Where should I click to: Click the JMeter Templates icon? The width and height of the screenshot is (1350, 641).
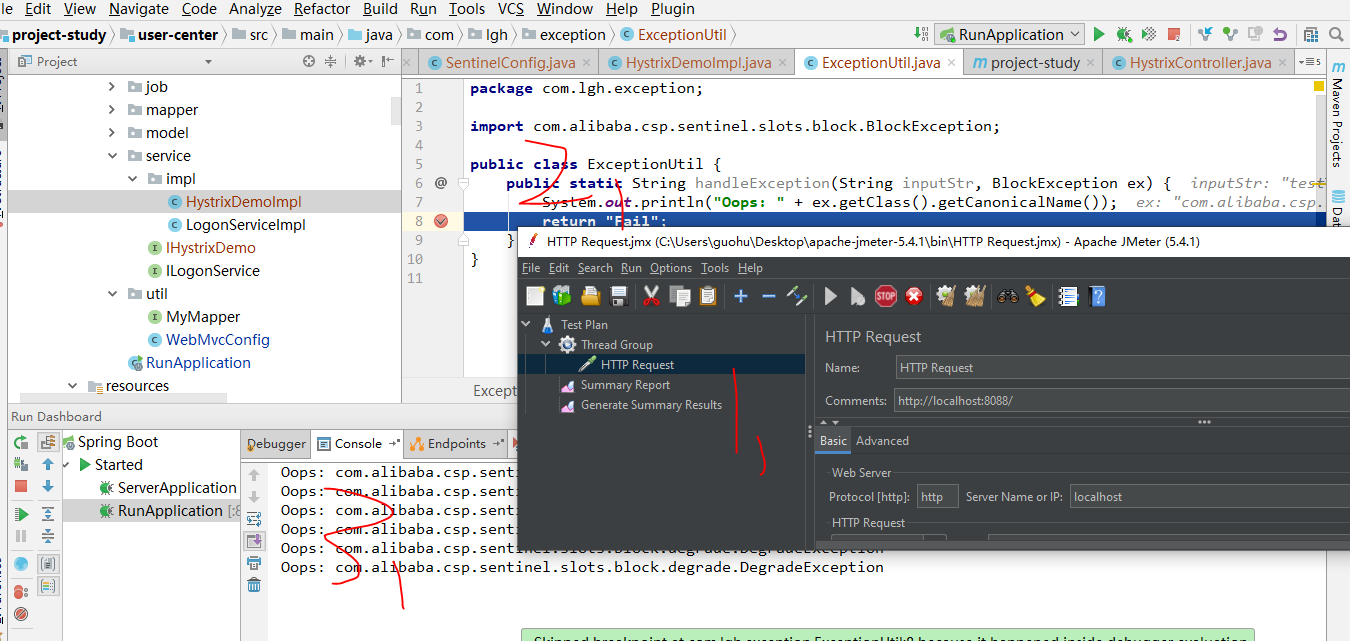point(561,296)
